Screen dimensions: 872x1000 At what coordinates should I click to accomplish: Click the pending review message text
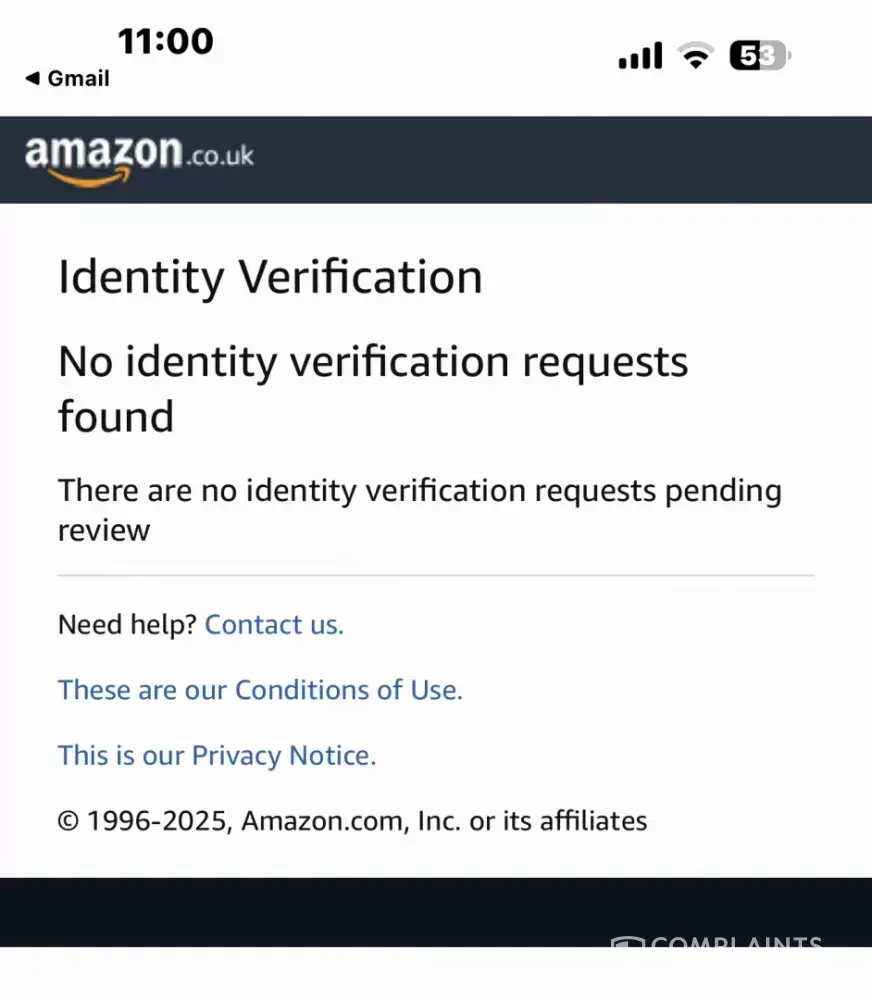[419, 509]
